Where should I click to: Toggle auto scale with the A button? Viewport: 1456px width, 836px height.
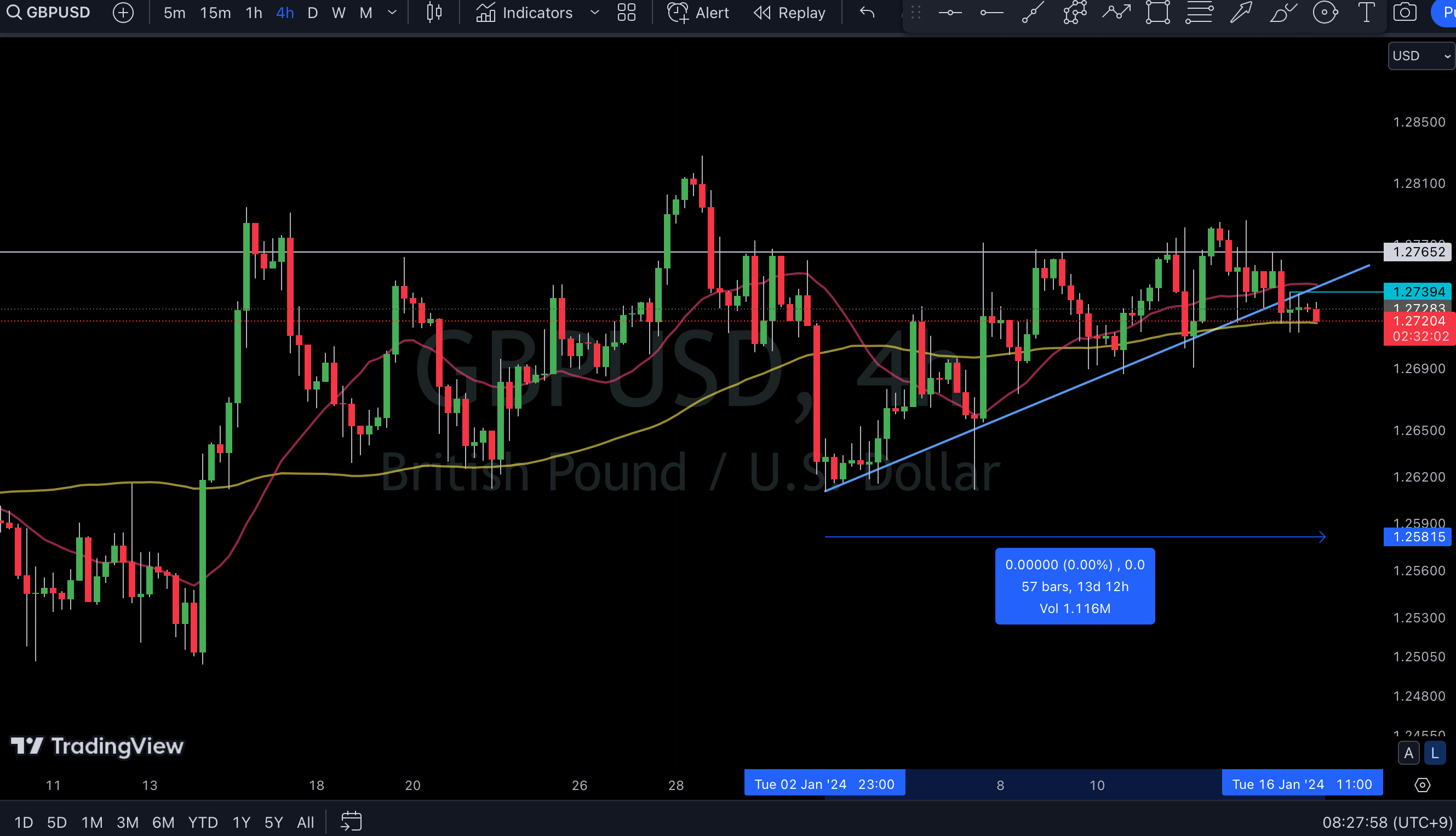pyautogui.click(x=1408, y=753)
